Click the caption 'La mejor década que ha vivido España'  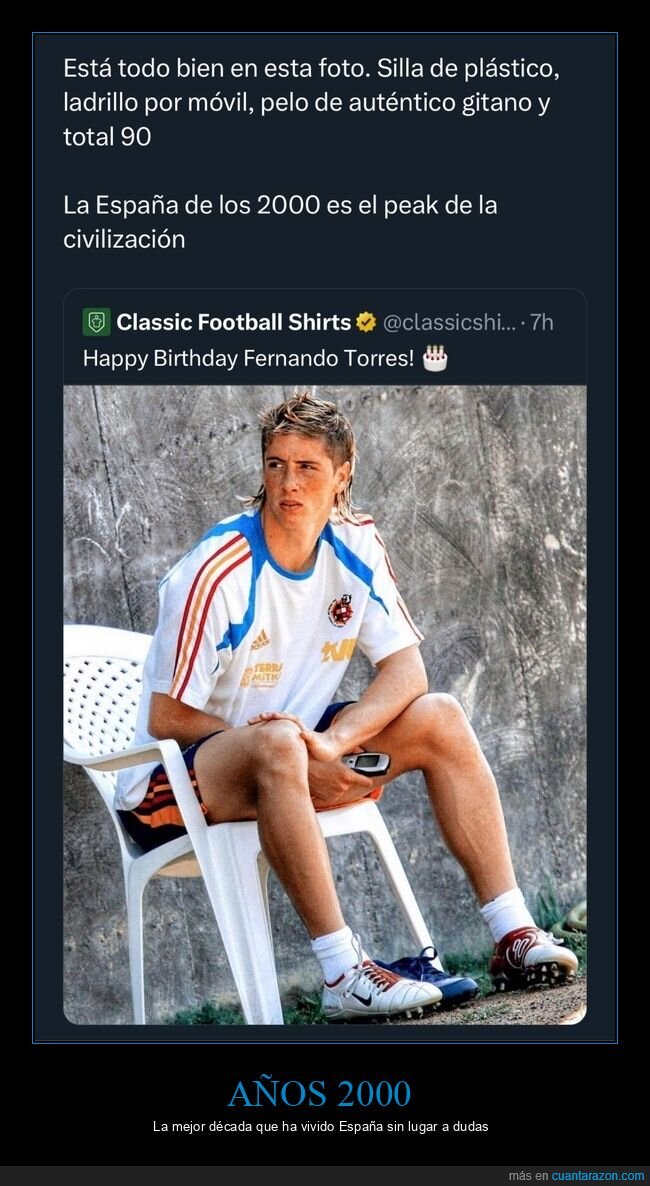pos(324,1125)
